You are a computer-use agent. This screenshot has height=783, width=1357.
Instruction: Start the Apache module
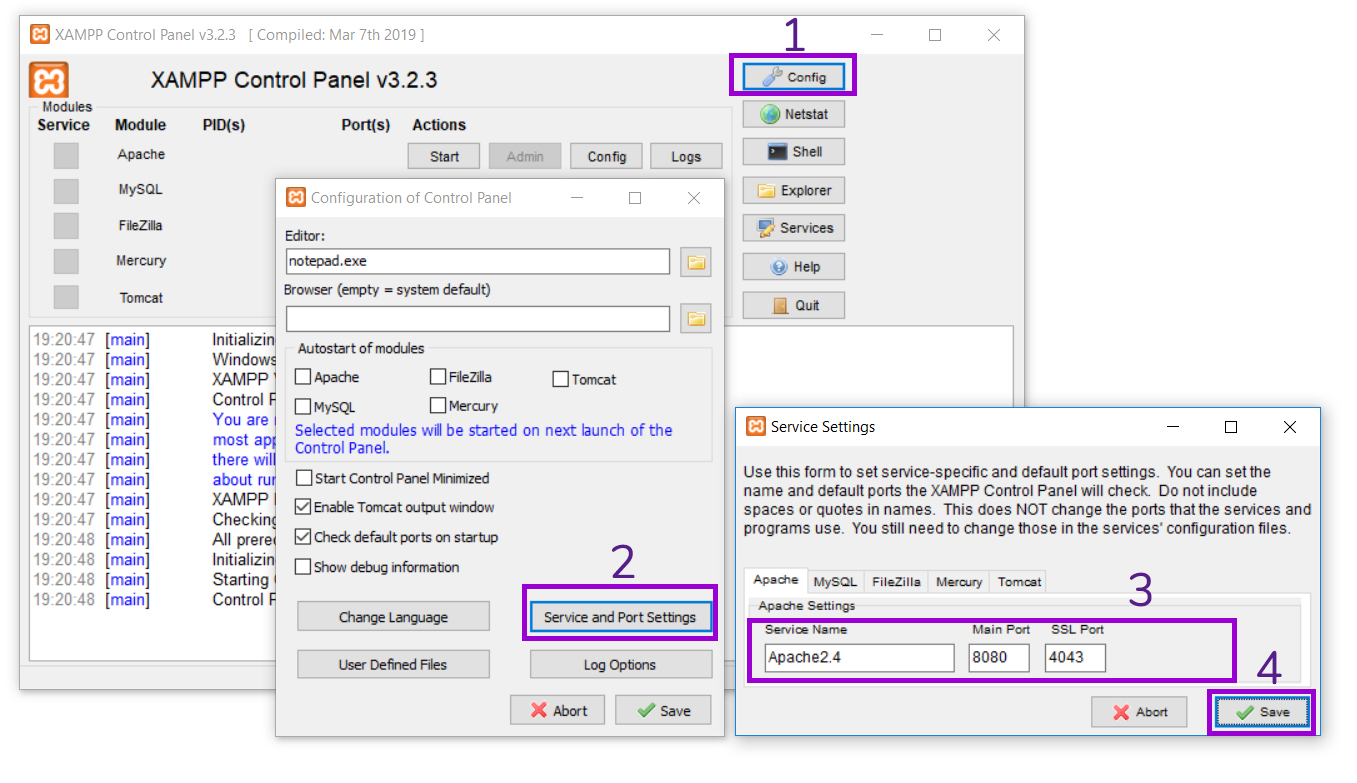pyautogui.click(x=444, y=156)
